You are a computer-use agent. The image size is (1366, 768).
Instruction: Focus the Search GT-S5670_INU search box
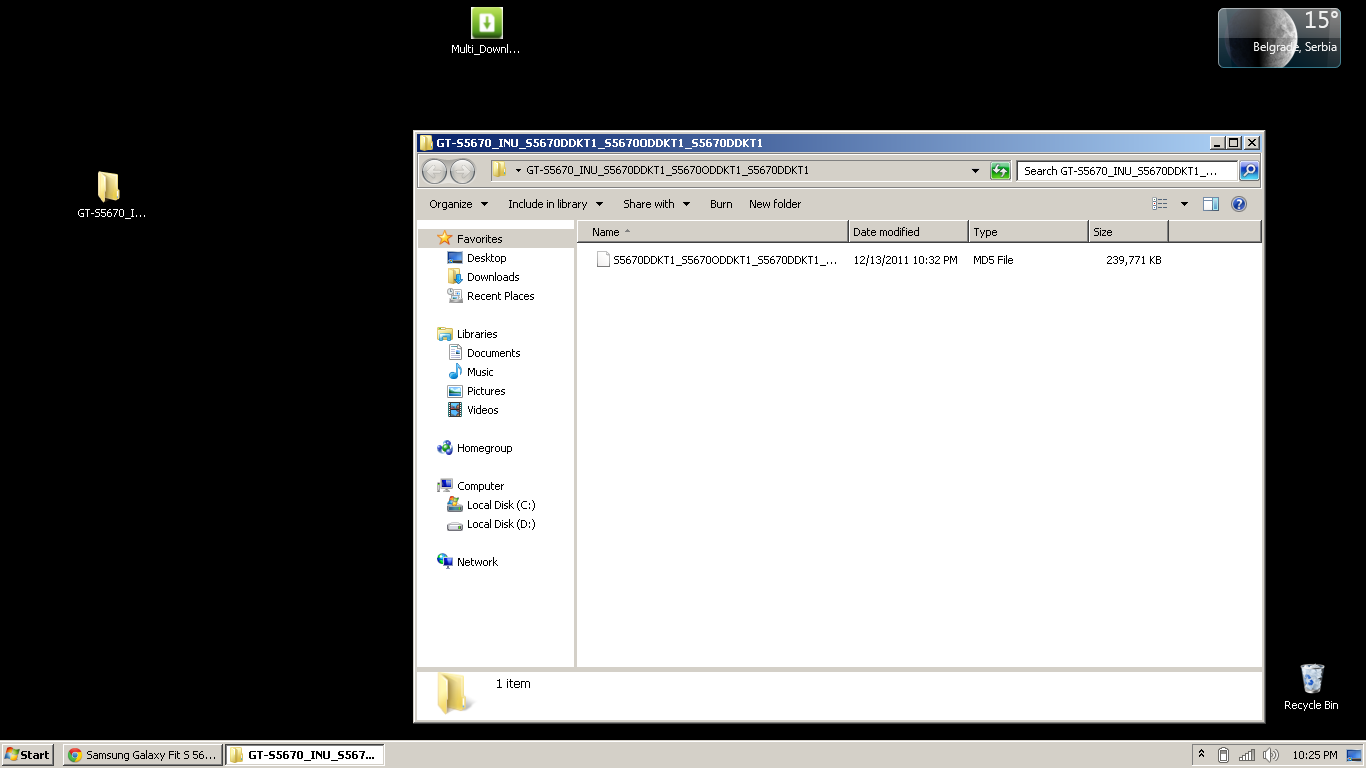tap(1127, 171)
